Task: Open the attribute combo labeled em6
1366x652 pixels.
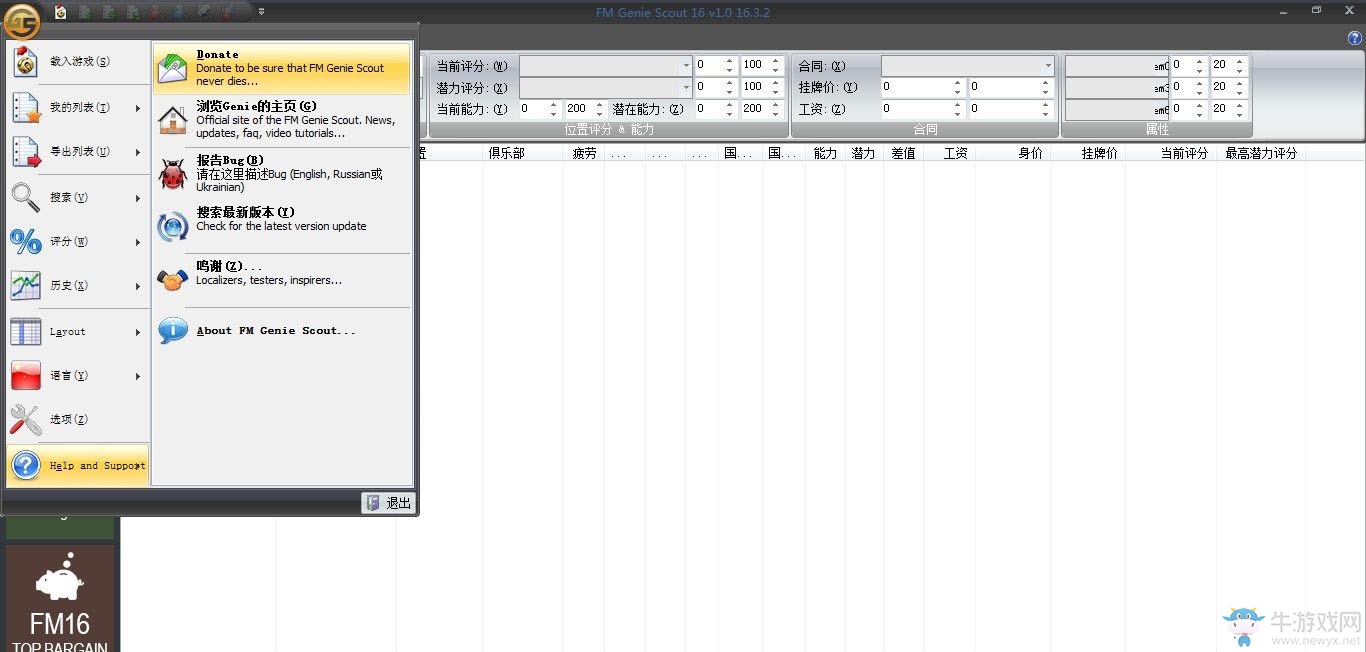Action: tap(1117, 109)
